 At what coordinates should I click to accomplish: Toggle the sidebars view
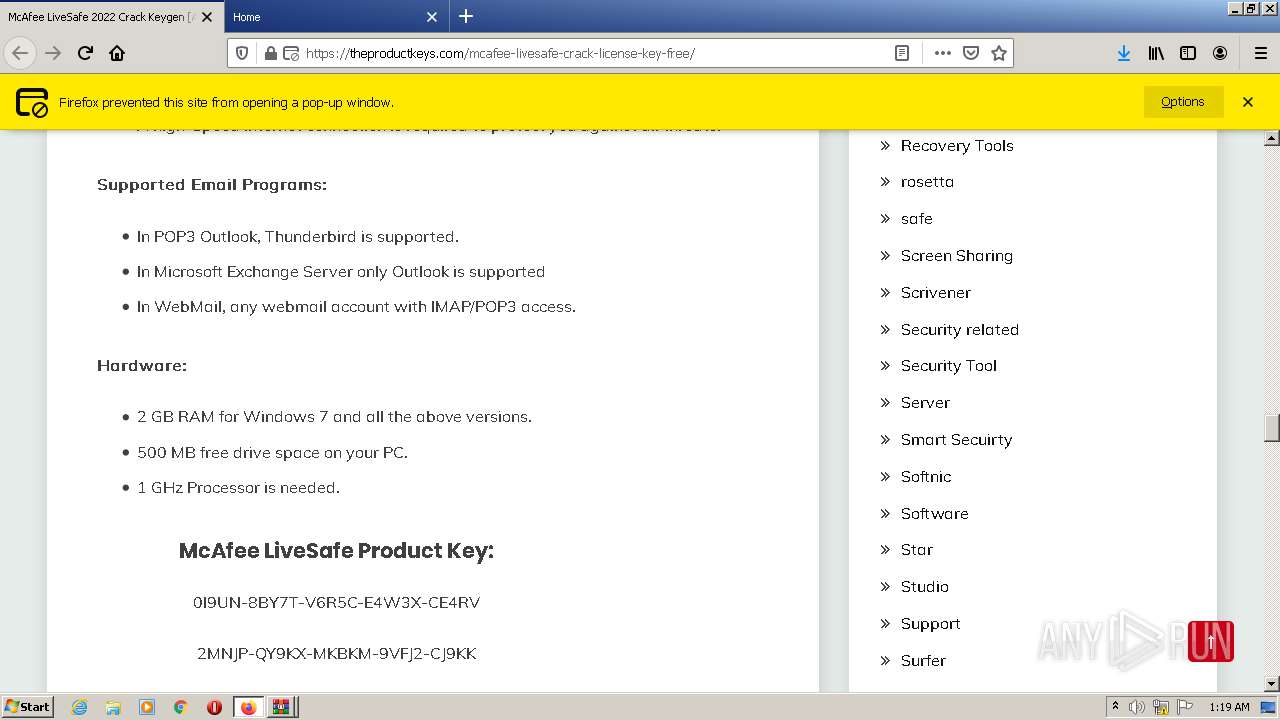1188,53
